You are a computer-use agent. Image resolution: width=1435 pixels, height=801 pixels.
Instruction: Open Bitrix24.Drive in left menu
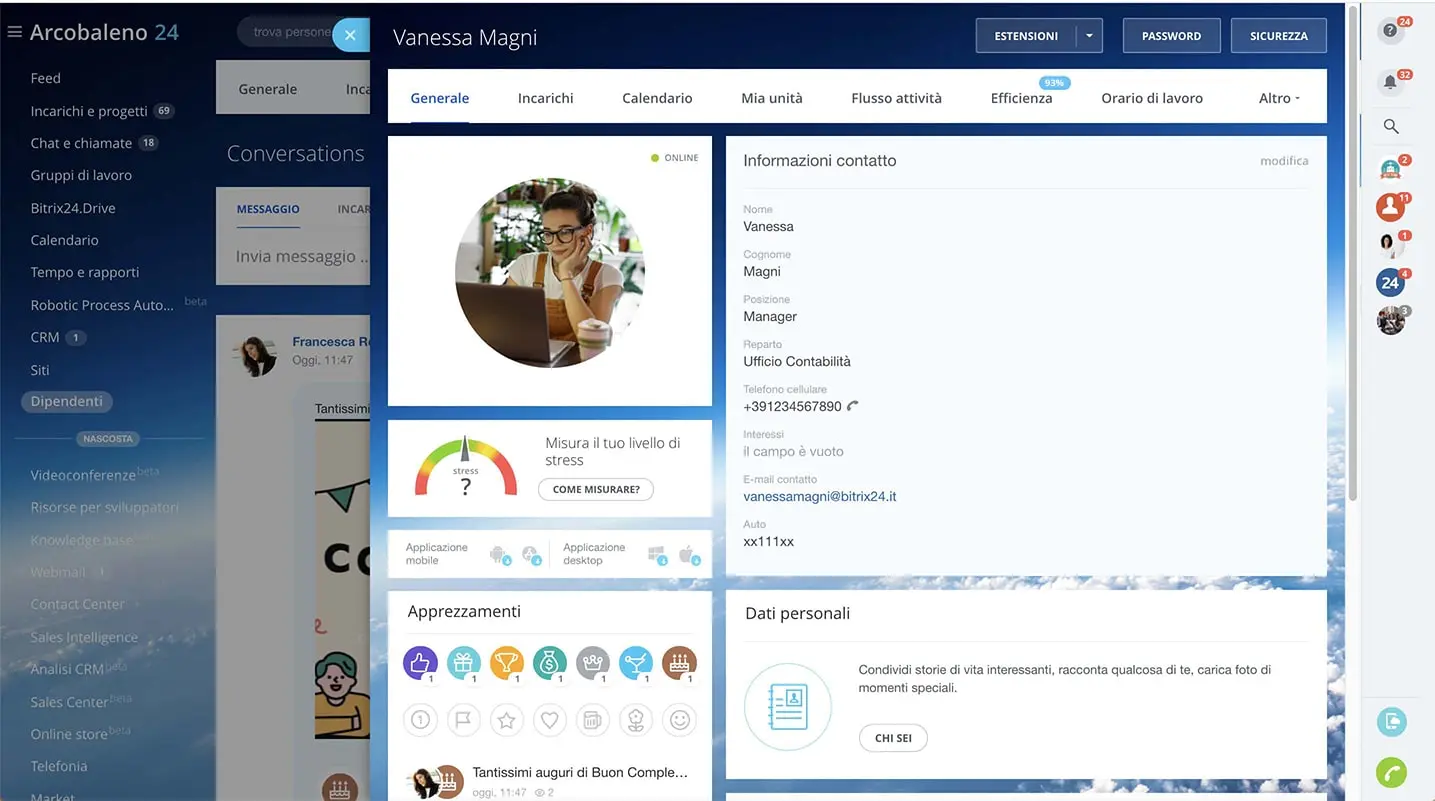tap(73, 208)
